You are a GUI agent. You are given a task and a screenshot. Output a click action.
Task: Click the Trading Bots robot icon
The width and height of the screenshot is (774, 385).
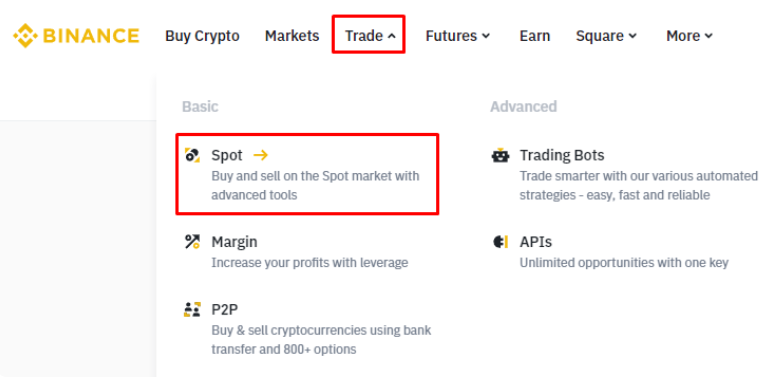click(x=500, y=155)
